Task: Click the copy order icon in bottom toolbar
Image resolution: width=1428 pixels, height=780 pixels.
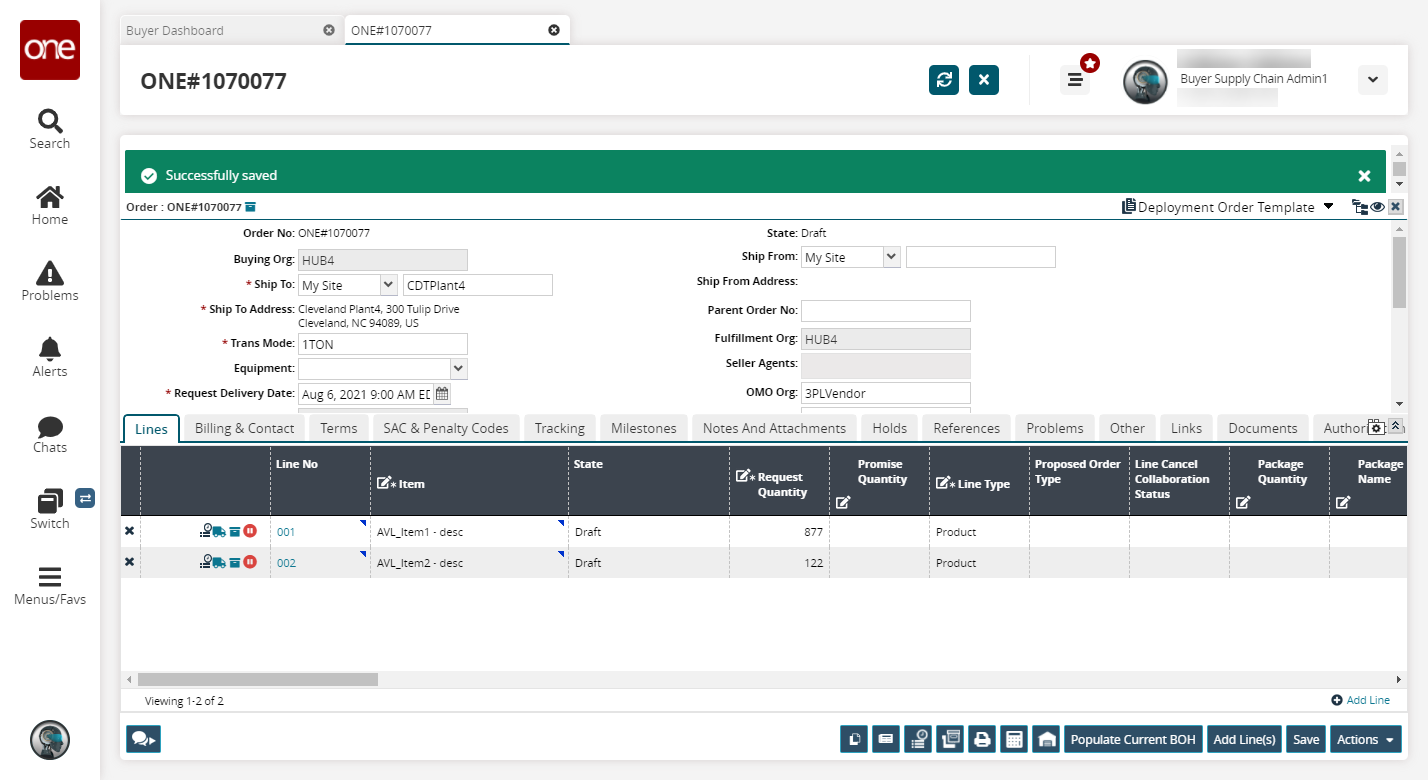Action: [x=855, y=740]
